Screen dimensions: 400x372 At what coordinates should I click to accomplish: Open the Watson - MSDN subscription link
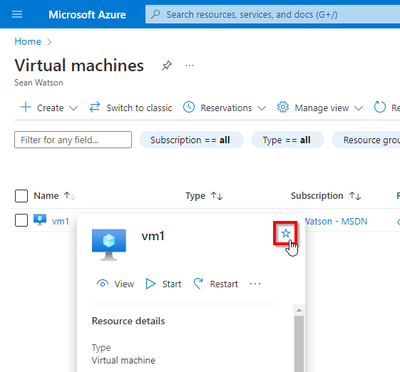[x=336, y=221]
